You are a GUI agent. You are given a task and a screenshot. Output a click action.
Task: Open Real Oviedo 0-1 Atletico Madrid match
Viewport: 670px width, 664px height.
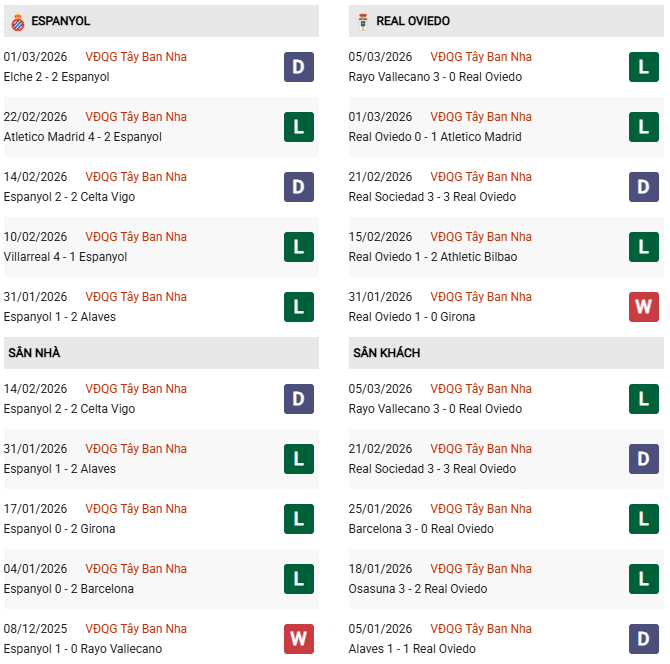coord(435,137)
